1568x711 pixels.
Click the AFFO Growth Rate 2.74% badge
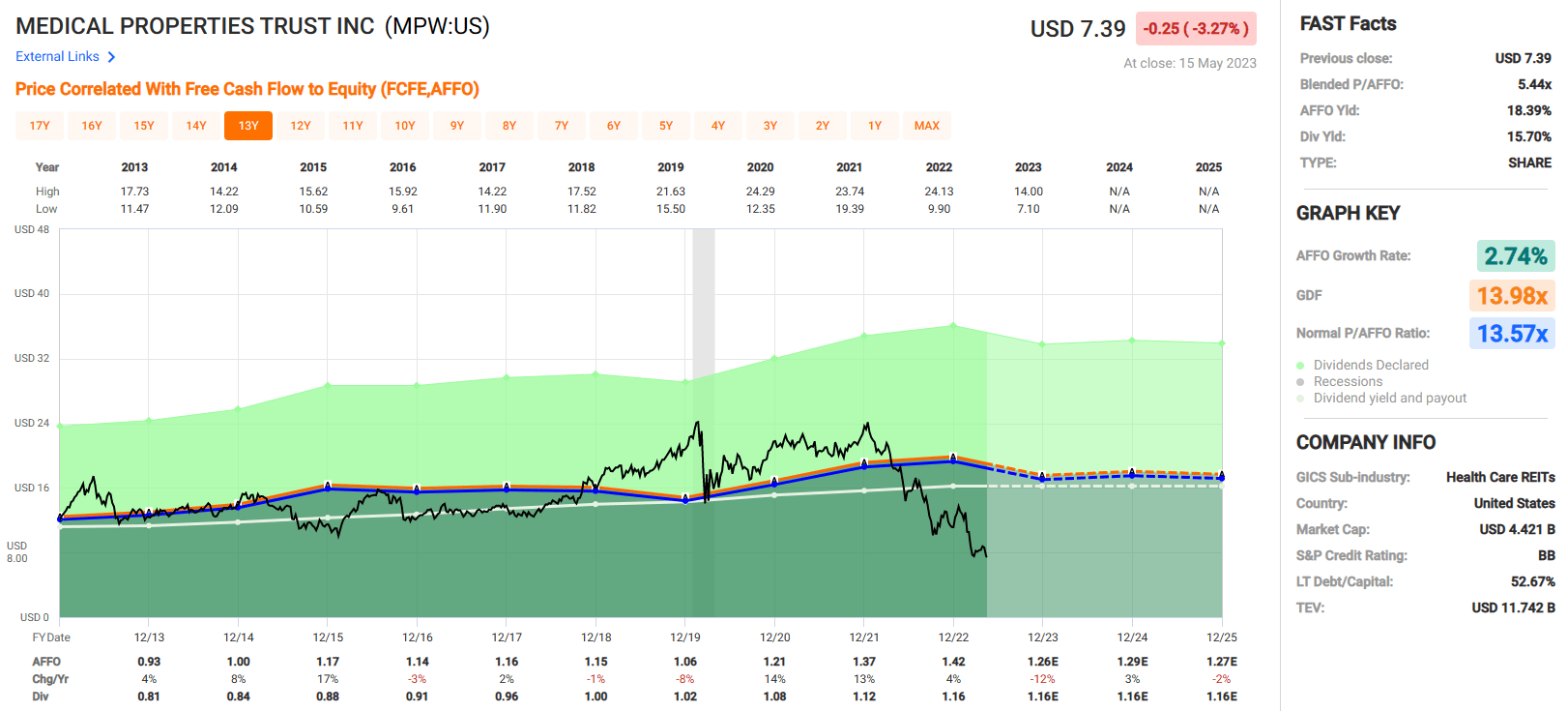pyautogui.click(x=1516, y=256)
